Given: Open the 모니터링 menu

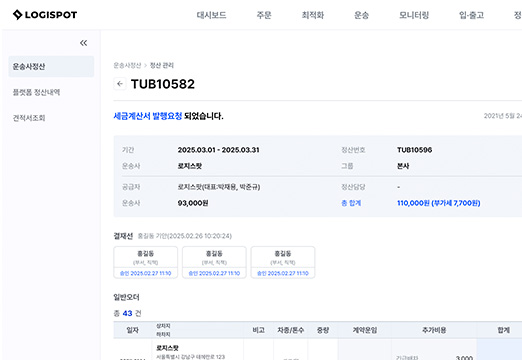Looking at the screenshot, I should click(x=414, y=15).
